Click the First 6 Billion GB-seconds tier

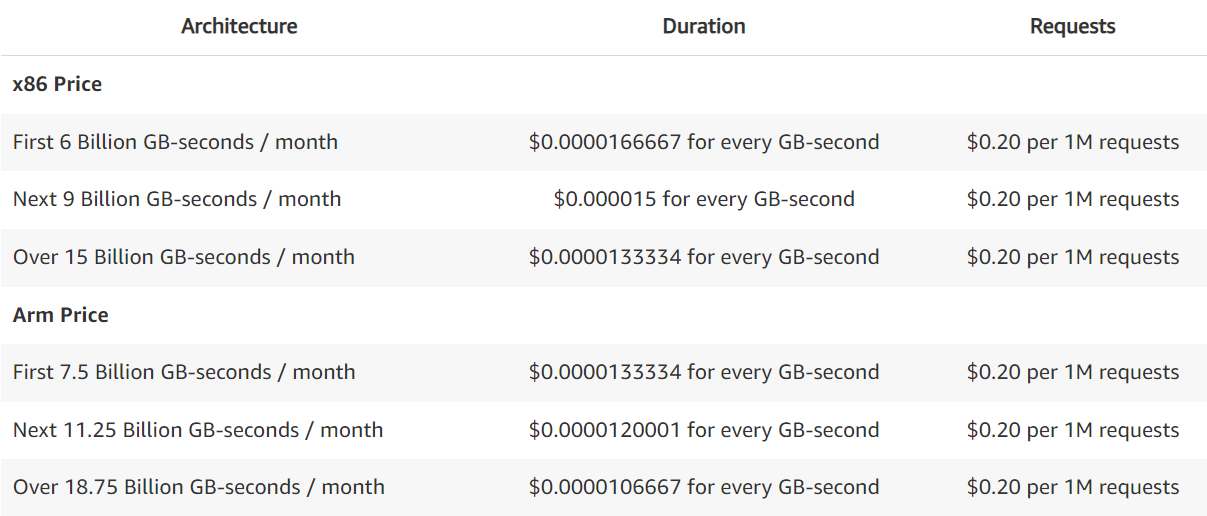pos(175,142)
